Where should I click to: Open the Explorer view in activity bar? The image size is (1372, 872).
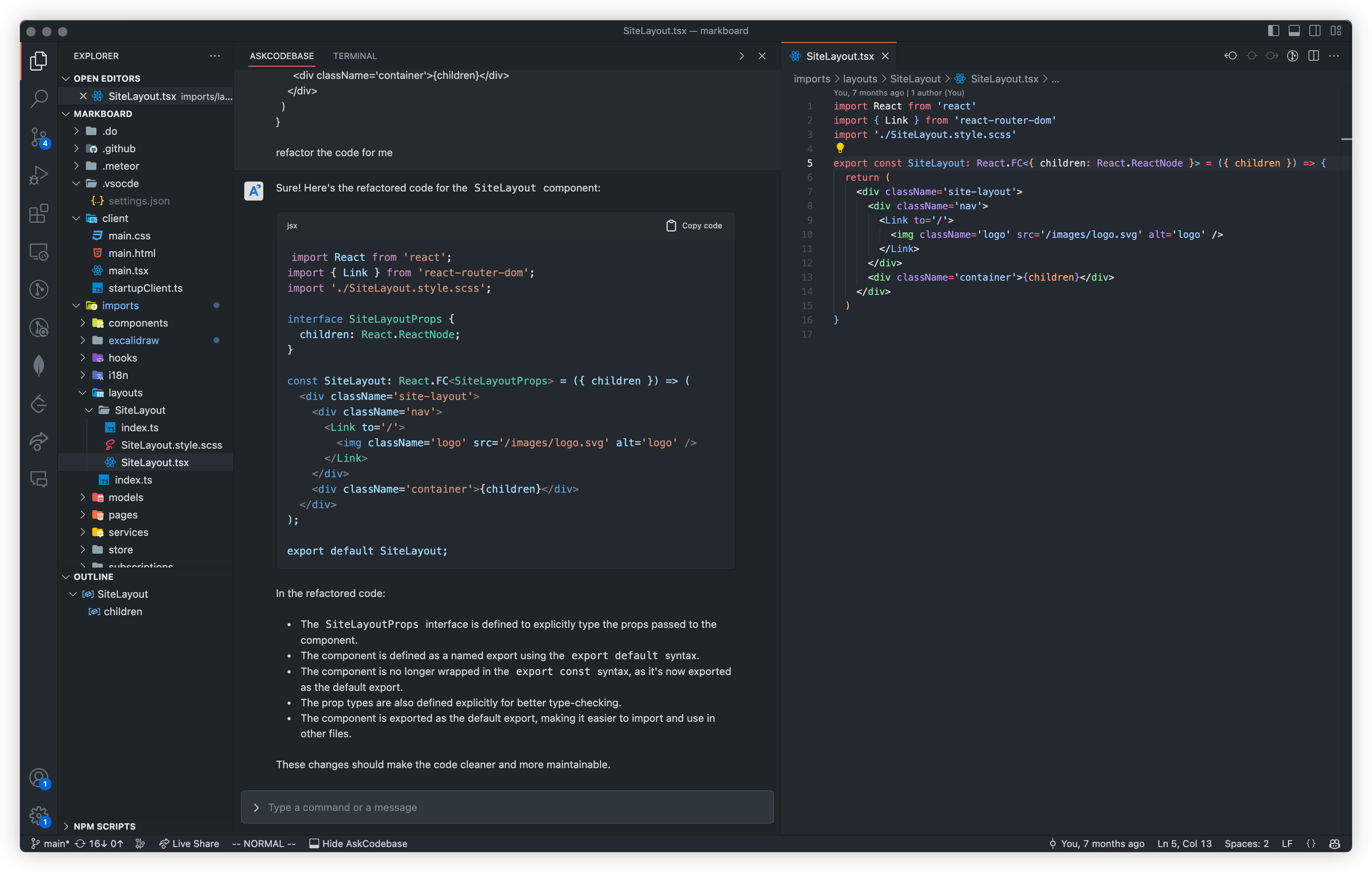click(38, 60)
